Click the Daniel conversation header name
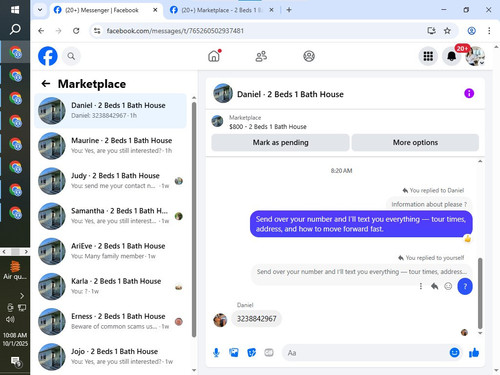Screen dimensions: 500x375 [290, 94]
